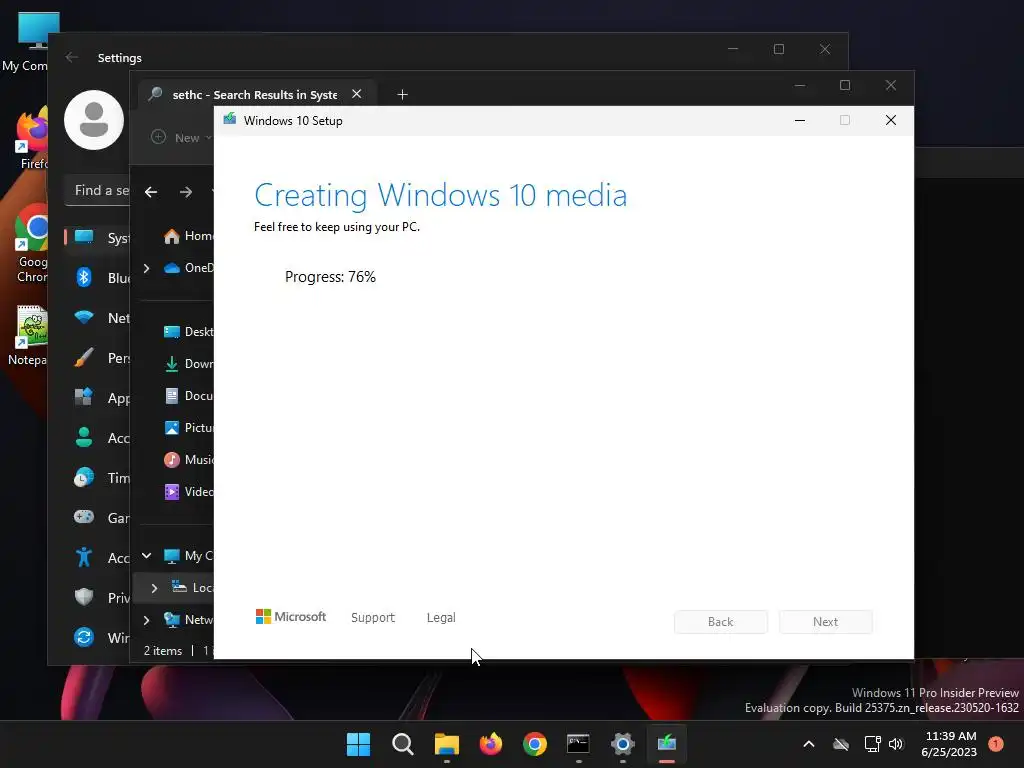
Task: Open Network category in Settings
Action: click(98, 317)
